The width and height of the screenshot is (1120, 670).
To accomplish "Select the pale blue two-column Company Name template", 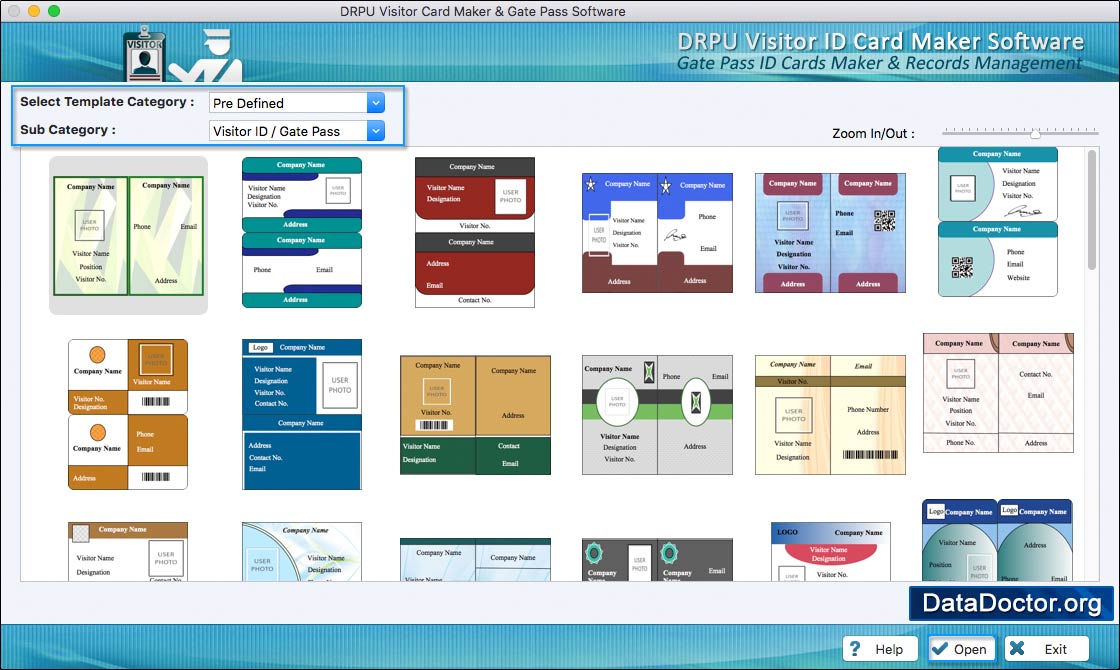I will [x=475, y=560].
